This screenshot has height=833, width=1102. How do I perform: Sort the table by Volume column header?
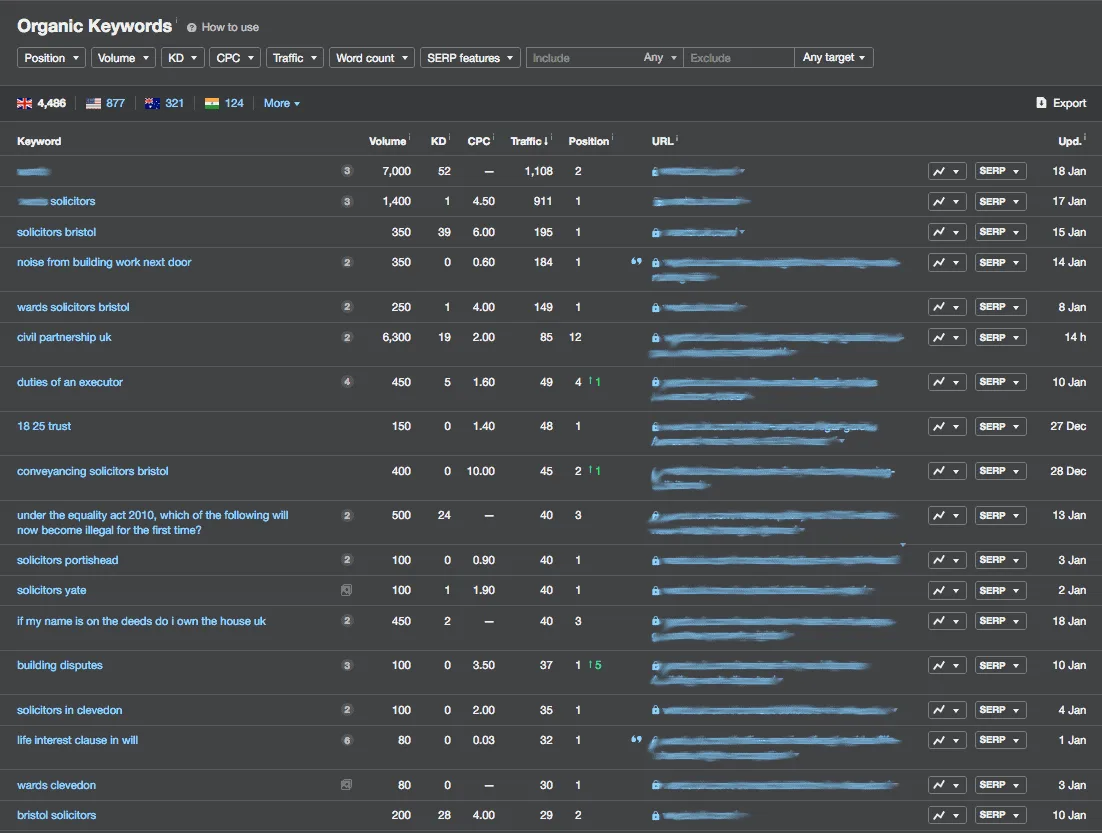coord(387,141)
